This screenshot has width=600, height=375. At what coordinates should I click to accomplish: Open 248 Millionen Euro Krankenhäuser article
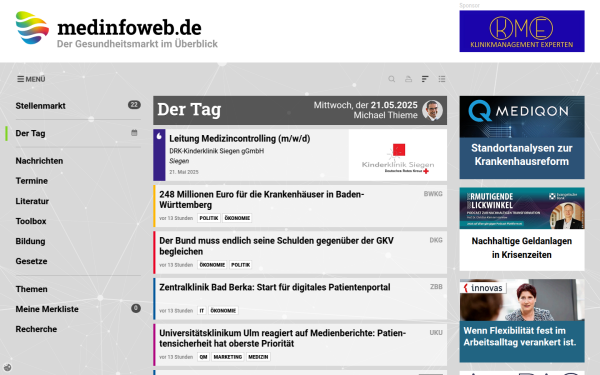(261, 199)
